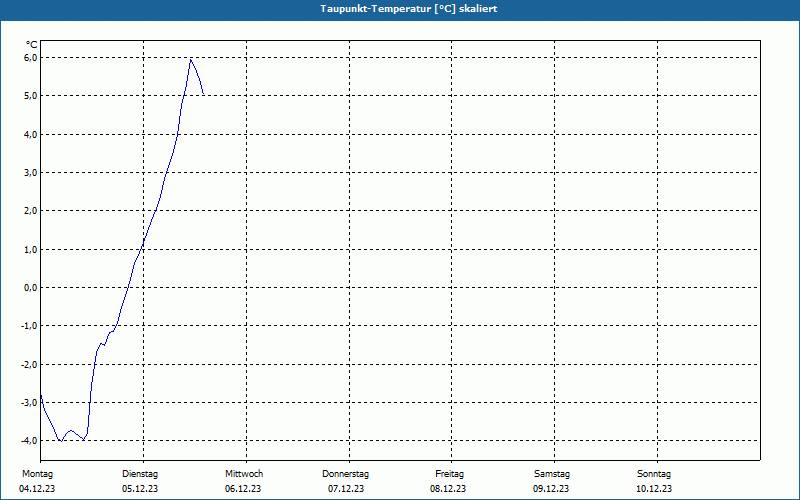Click the peak of the blue dew point curve
This screenshot has width=800, height=500.
pyautogui.click(x=190, y=60)
